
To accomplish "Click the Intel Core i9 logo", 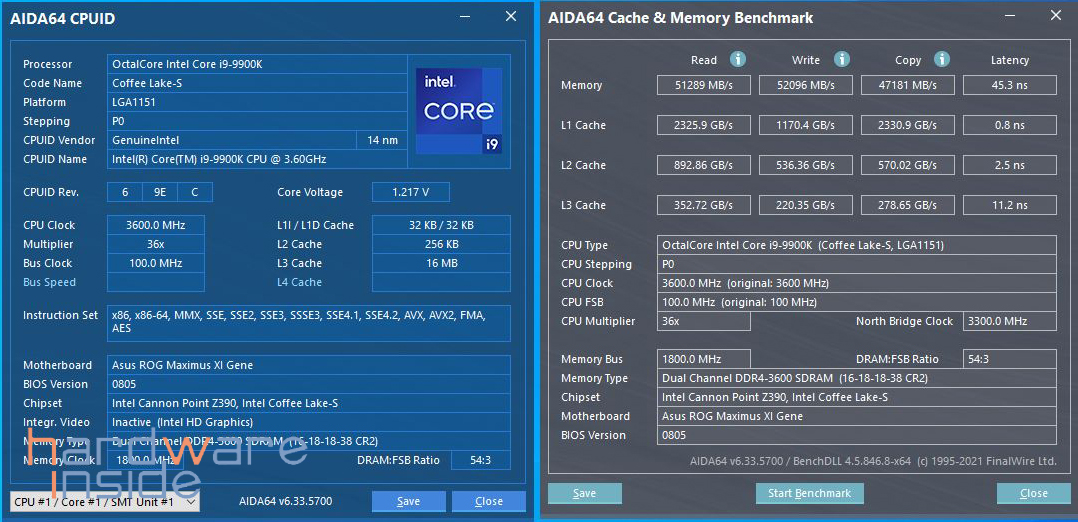I will pyautogui.click(x=459, y=111).
